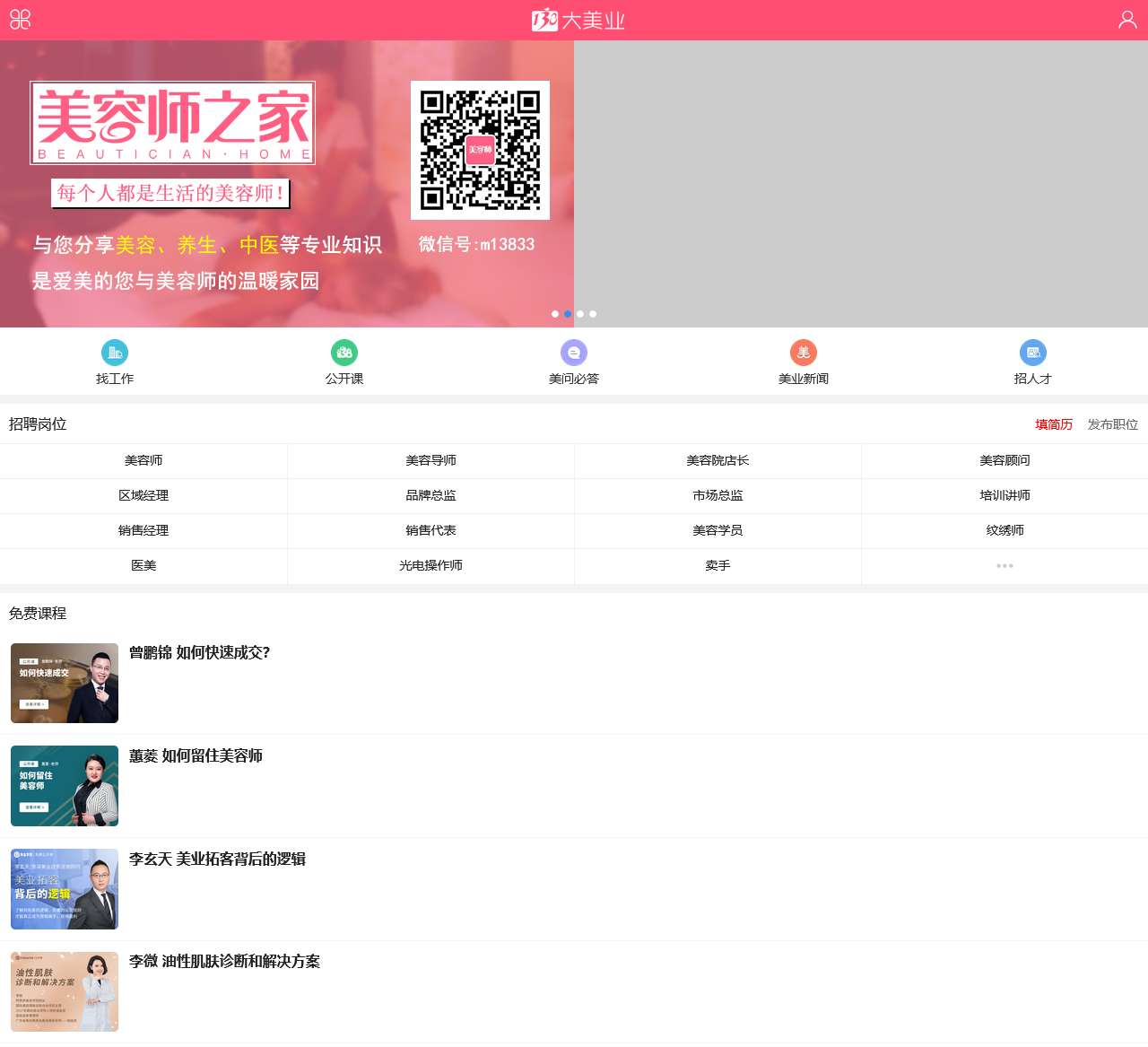Click the 免费课程 section heading
Screen dimensions: 1148x1047
[38, 614]
